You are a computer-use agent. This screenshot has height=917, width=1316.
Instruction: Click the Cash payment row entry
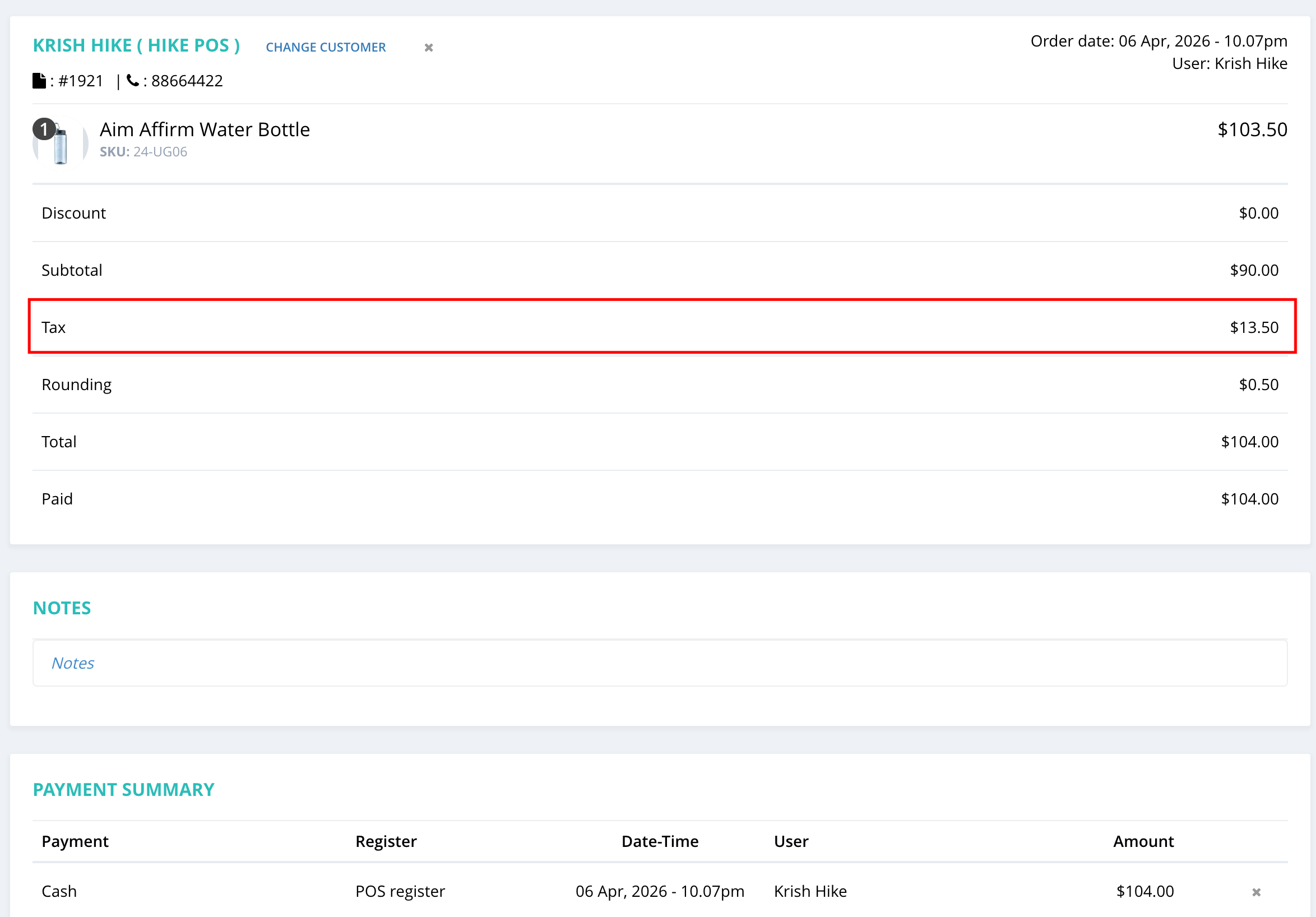pos(59,891)
